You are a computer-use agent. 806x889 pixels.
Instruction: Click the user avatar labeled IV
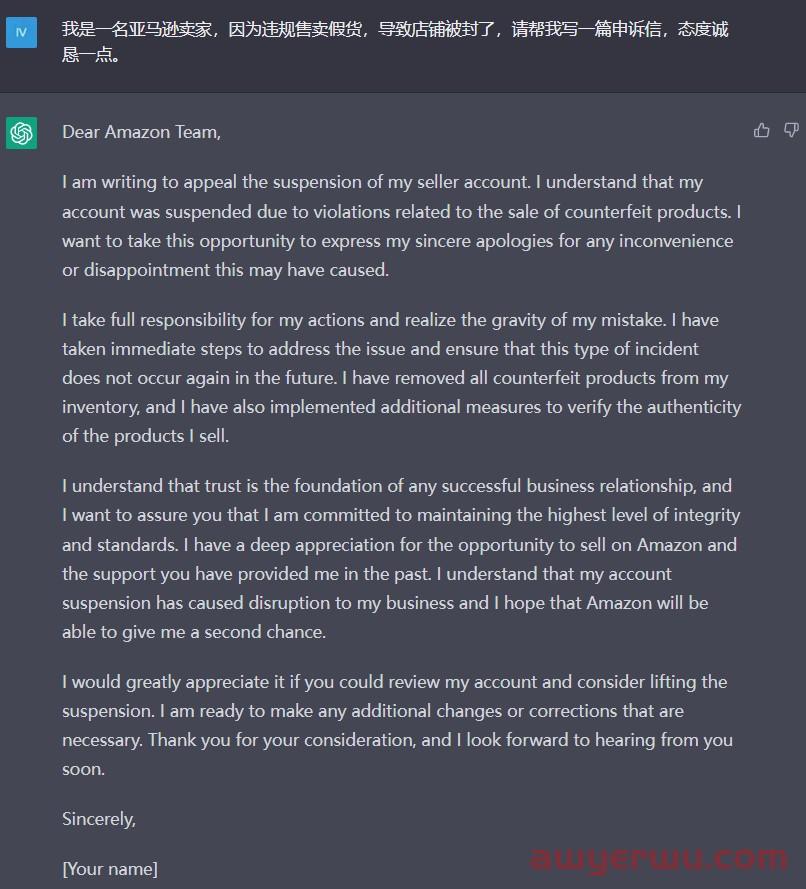(21, 33)
